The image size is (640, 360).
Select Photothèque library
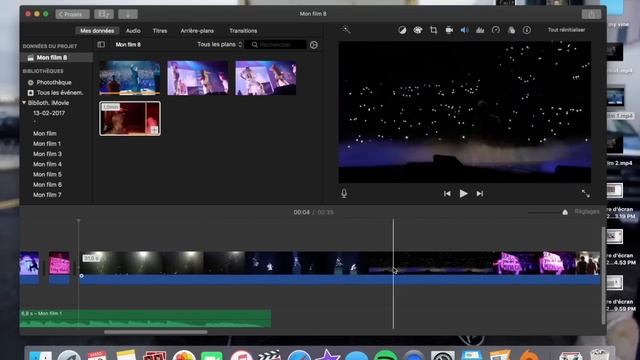pyautogui.click(x=54, y=82)
